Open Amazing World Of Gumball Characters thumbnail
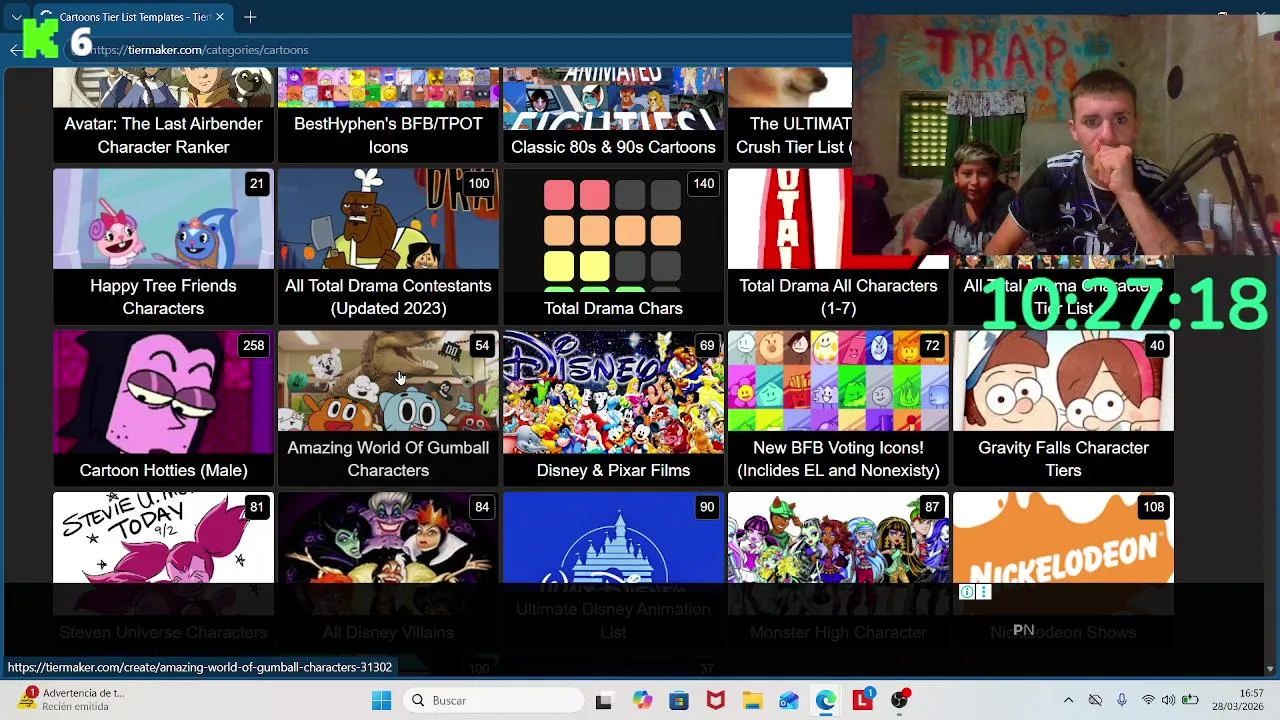This screenshot has height=720, width=1280. pos(388,381)
